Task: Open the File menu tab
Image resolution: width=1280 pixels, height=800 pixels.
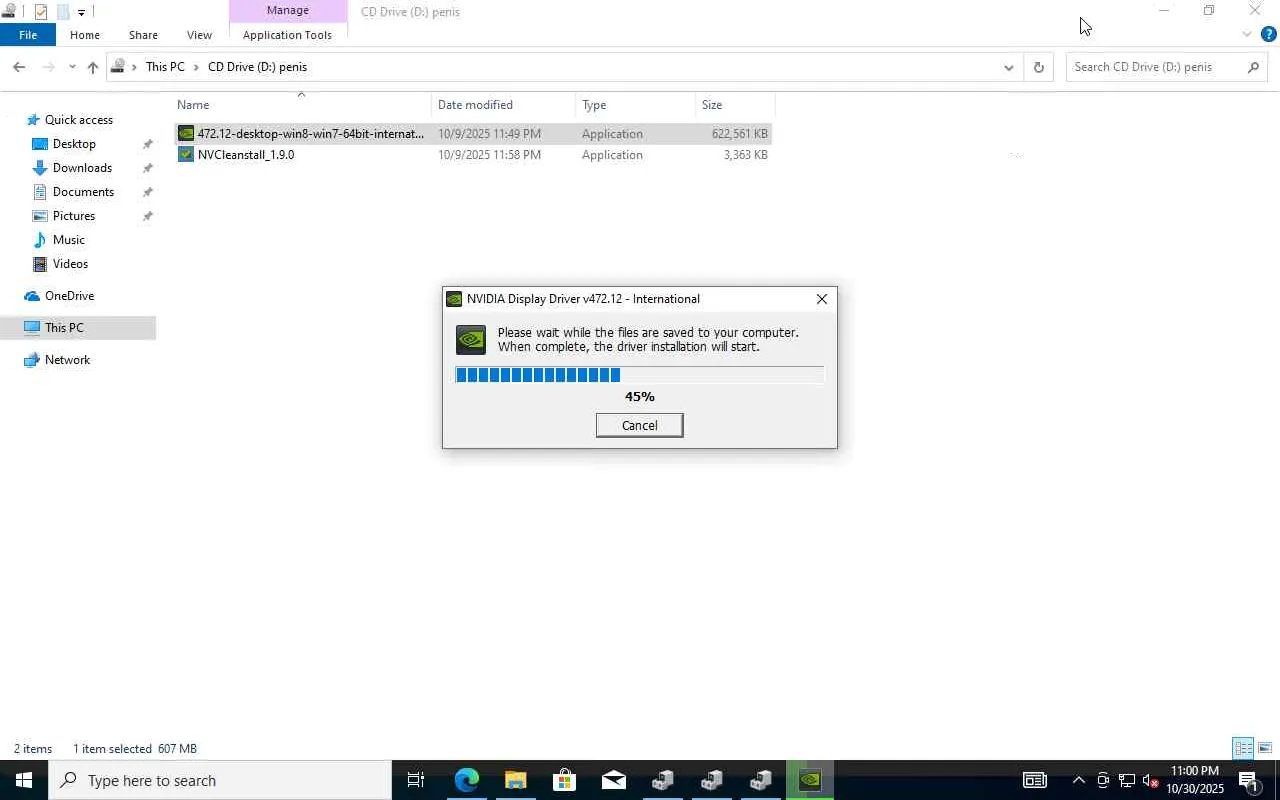Action: pyautogui.click(x=28, y=35)
